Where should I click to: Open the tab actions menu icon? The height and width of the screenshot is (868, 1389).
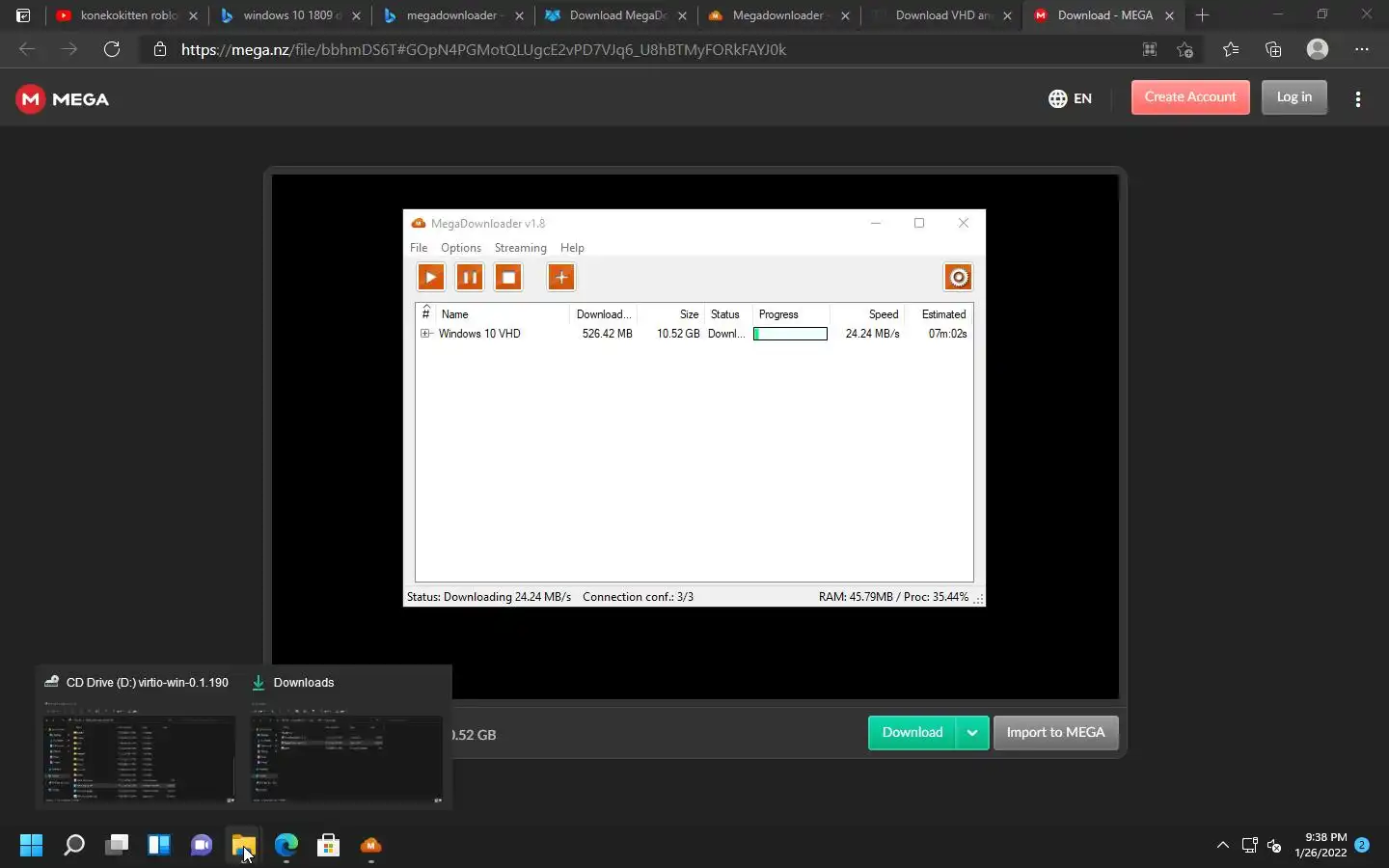tap(23, 15)
